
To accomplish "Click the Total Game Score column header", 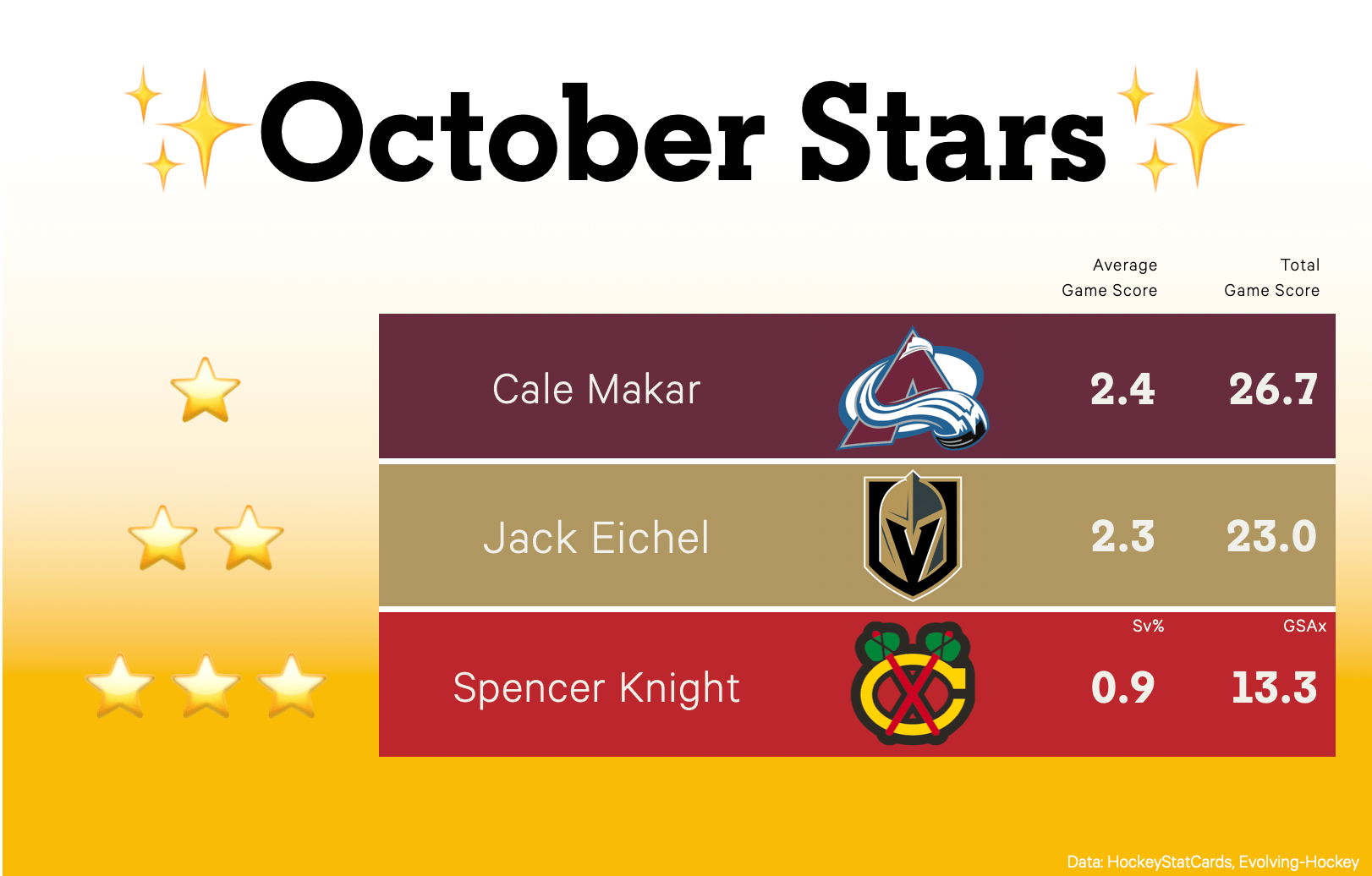I will coord(1271,277).
